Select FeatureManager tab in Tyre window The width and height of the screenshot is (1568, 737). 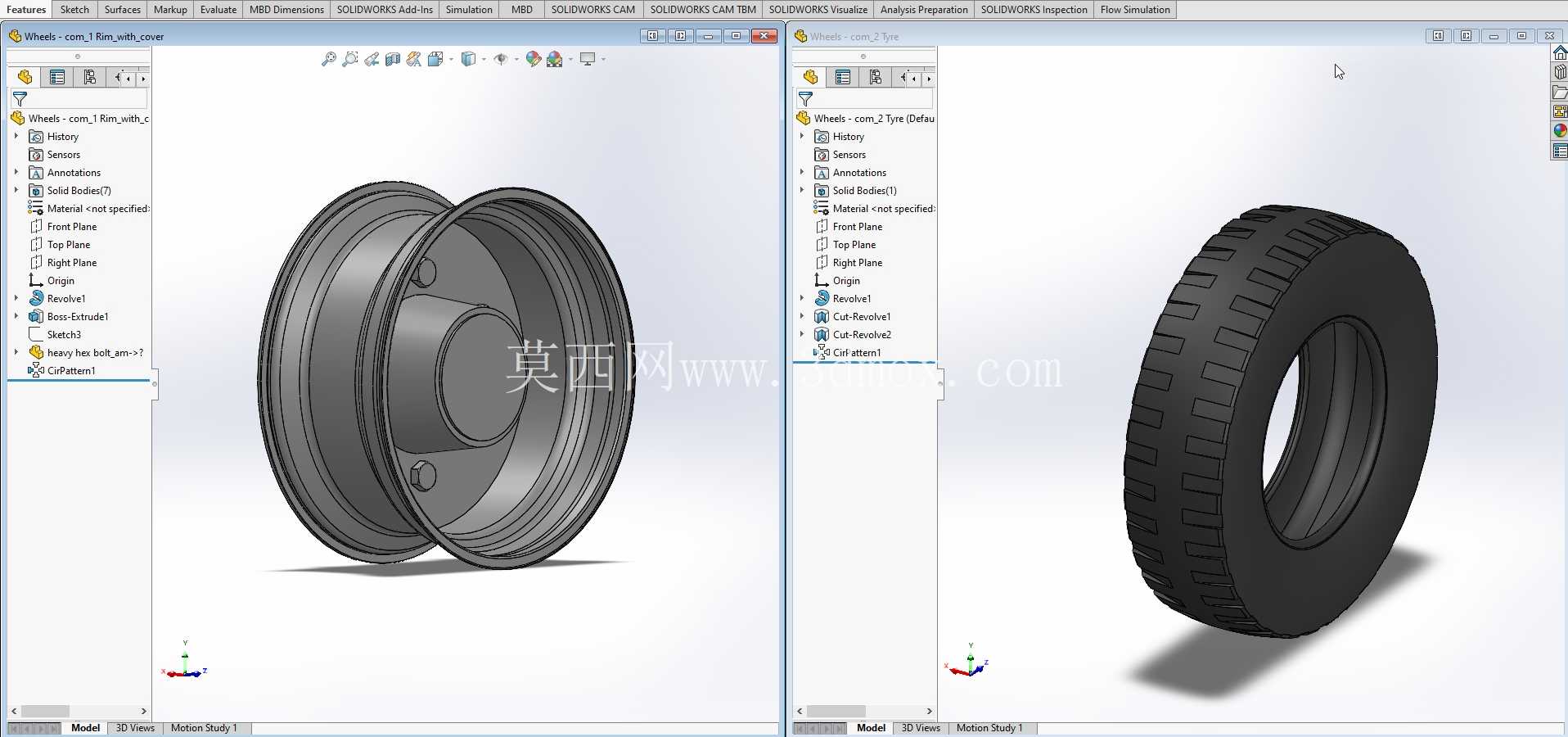point(810,77)
